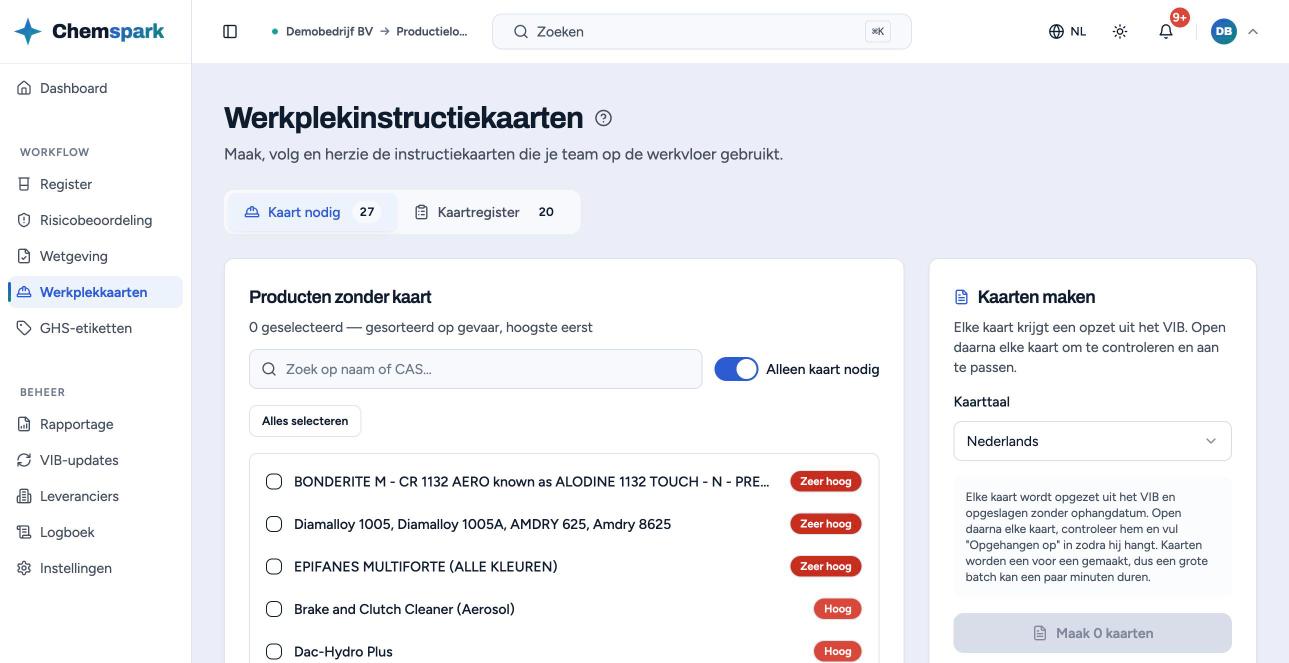Click the Leveranciers building icon
The height and width of the screenshot is (663, 1289).
tap(24, 496)
